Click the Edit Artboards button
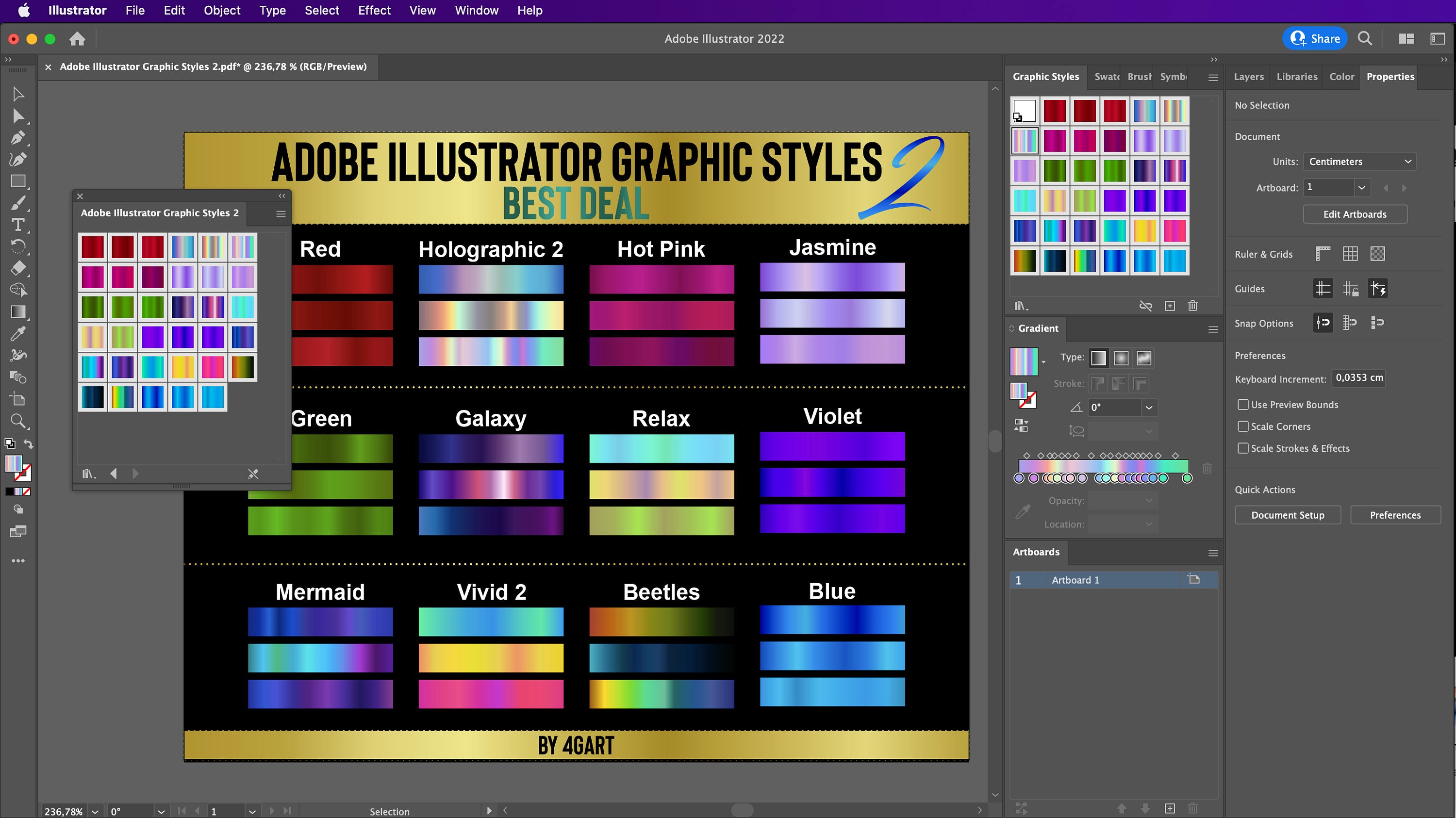1456x818 pixels. (1356, 214)
